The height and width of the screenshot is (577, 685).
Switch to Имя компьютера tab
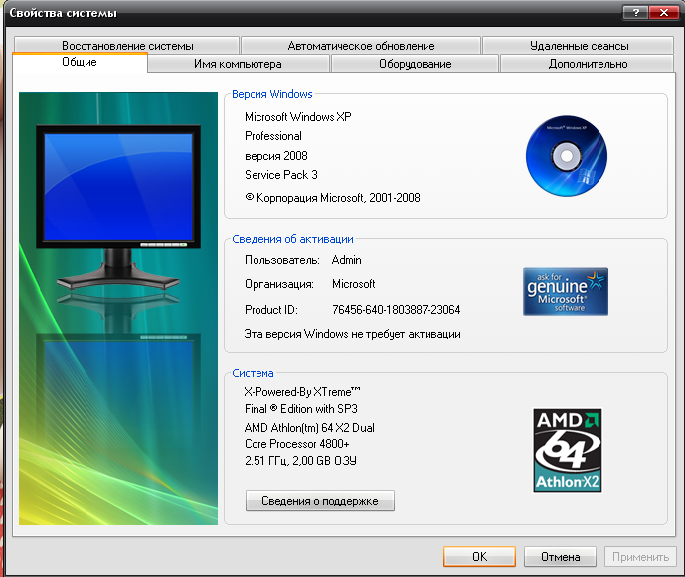pyautogui.click(x=238, y=64)
